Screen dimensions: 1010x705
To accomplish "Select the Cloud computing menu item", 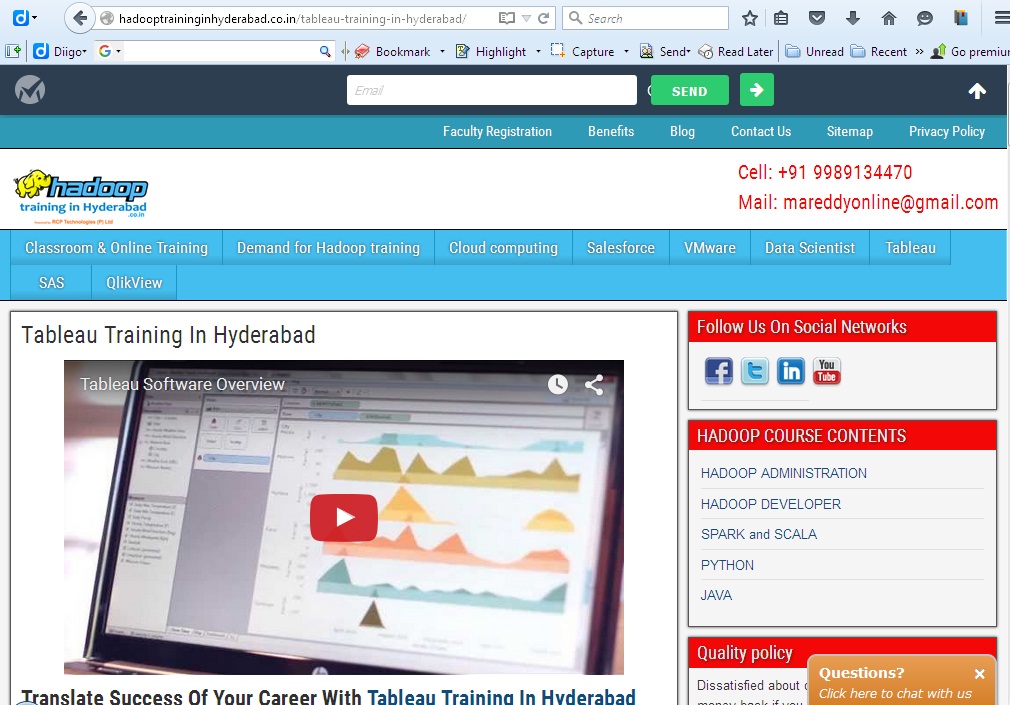I will tap(504, 248).
